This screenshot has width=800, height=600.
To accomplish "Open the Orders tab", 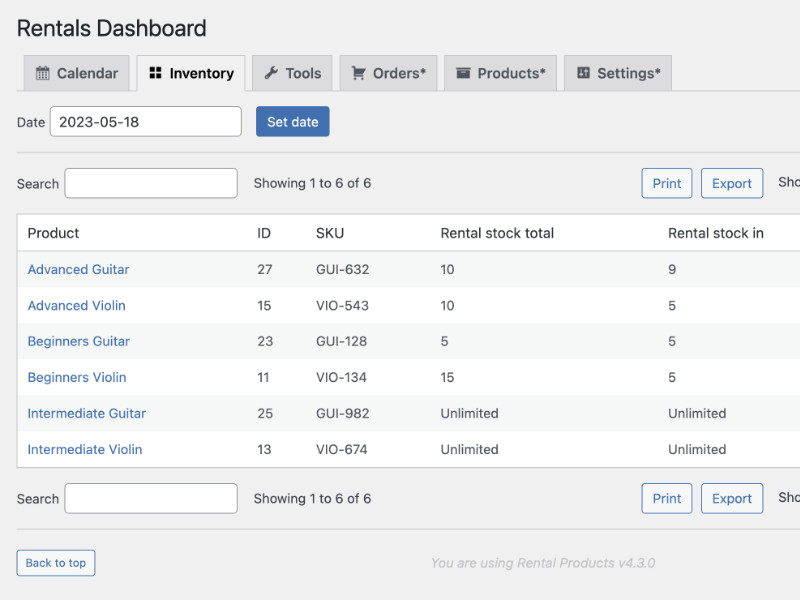I will (x=389, y=73).
